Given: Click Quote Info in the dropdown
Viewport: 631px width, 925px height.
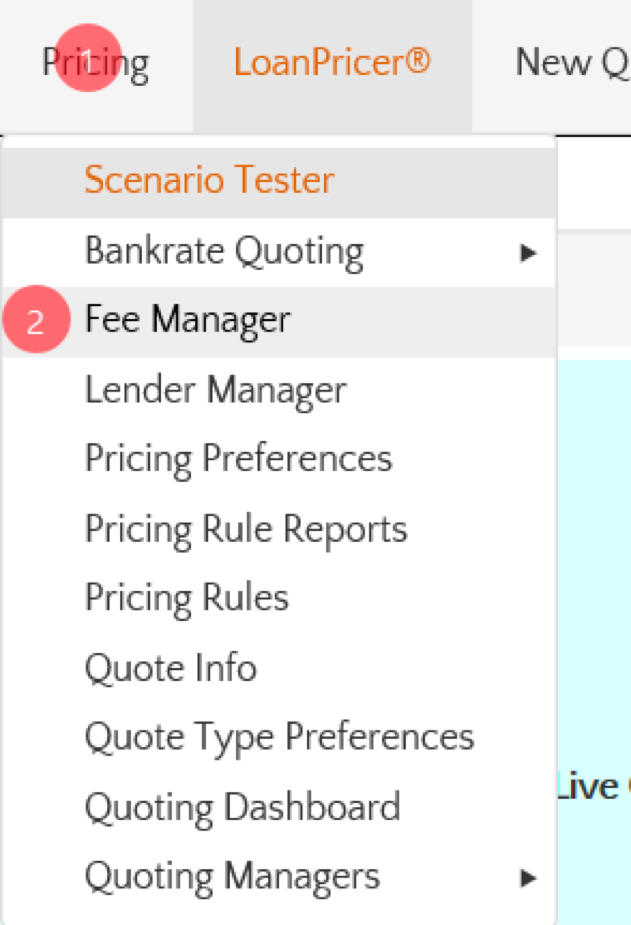Looking at the screenshot, I should [x=170, y=668].
